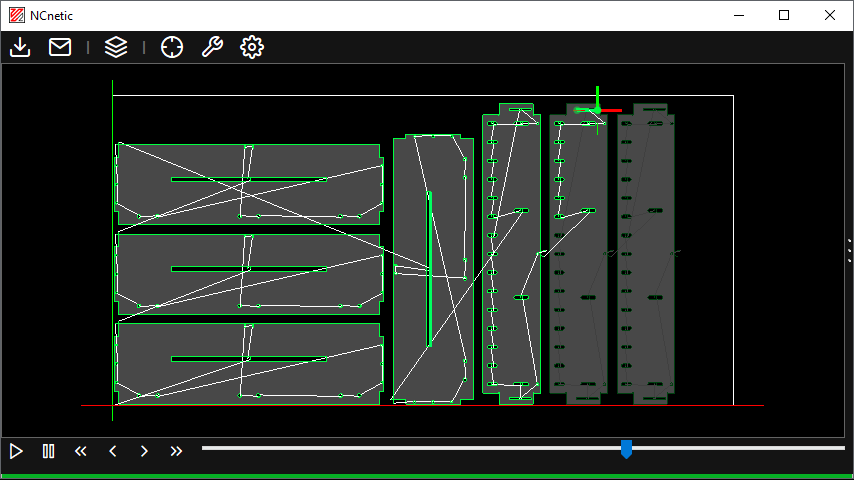Close the NCnetic window
Image resolution: width=854 pixels, height=480 pixels.
(829, 15)
